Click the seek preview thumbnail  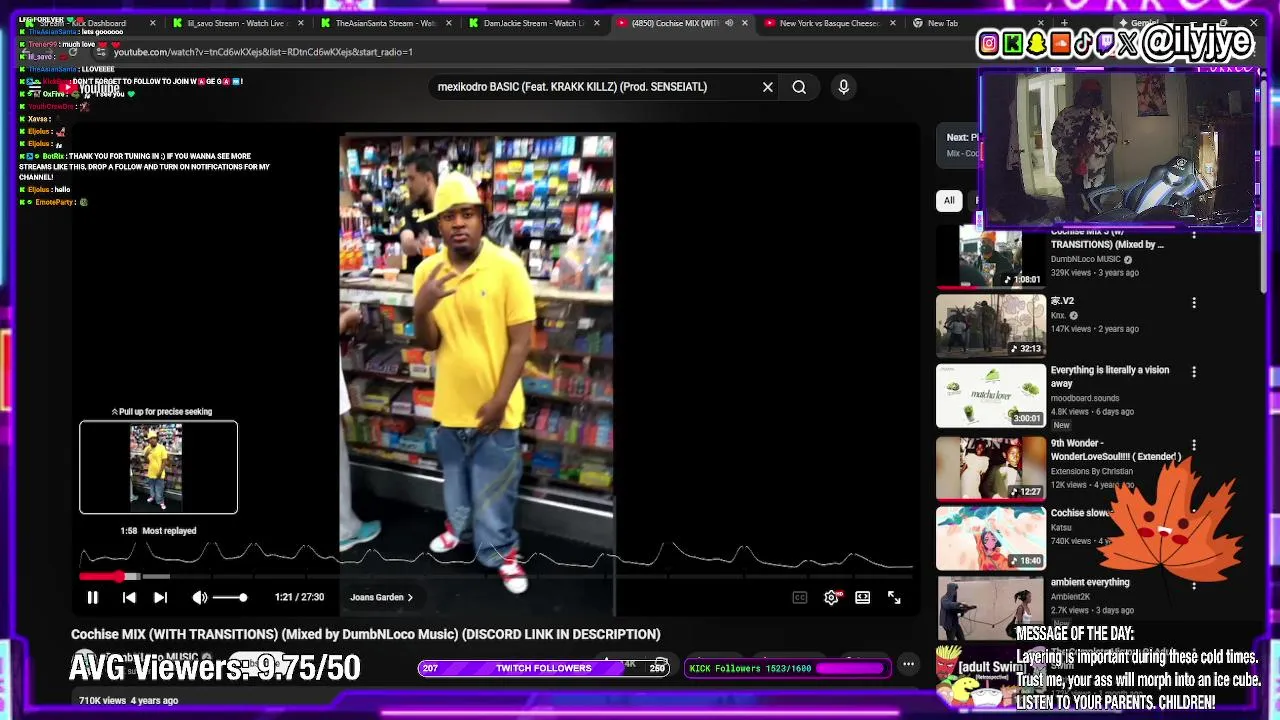(158, 467)
